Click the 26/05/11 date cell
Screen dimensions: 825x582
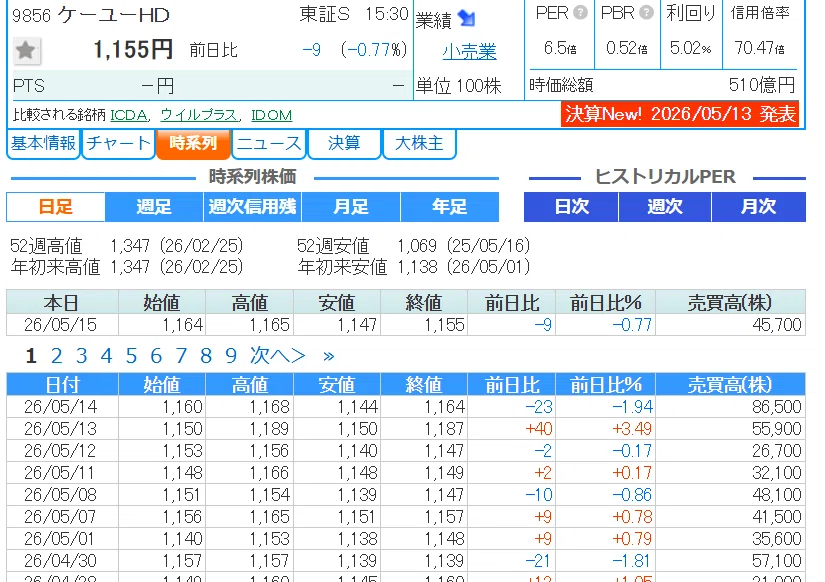click(x=61, y=473)
